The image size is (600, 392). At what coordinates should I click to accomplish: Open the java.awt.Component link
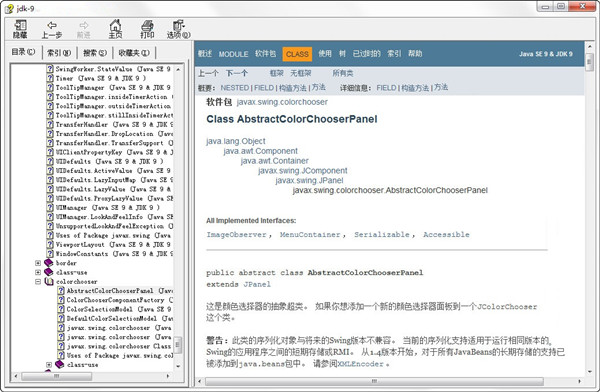(x=261, y=151)
